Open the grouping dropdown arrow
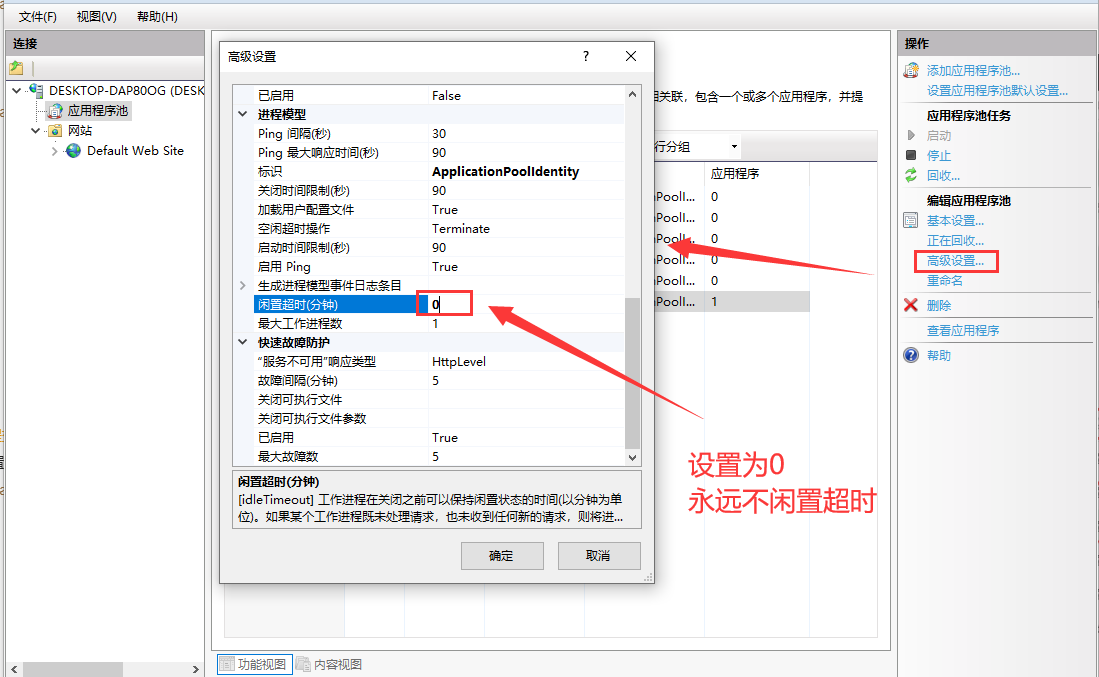 tap(734, 146)
